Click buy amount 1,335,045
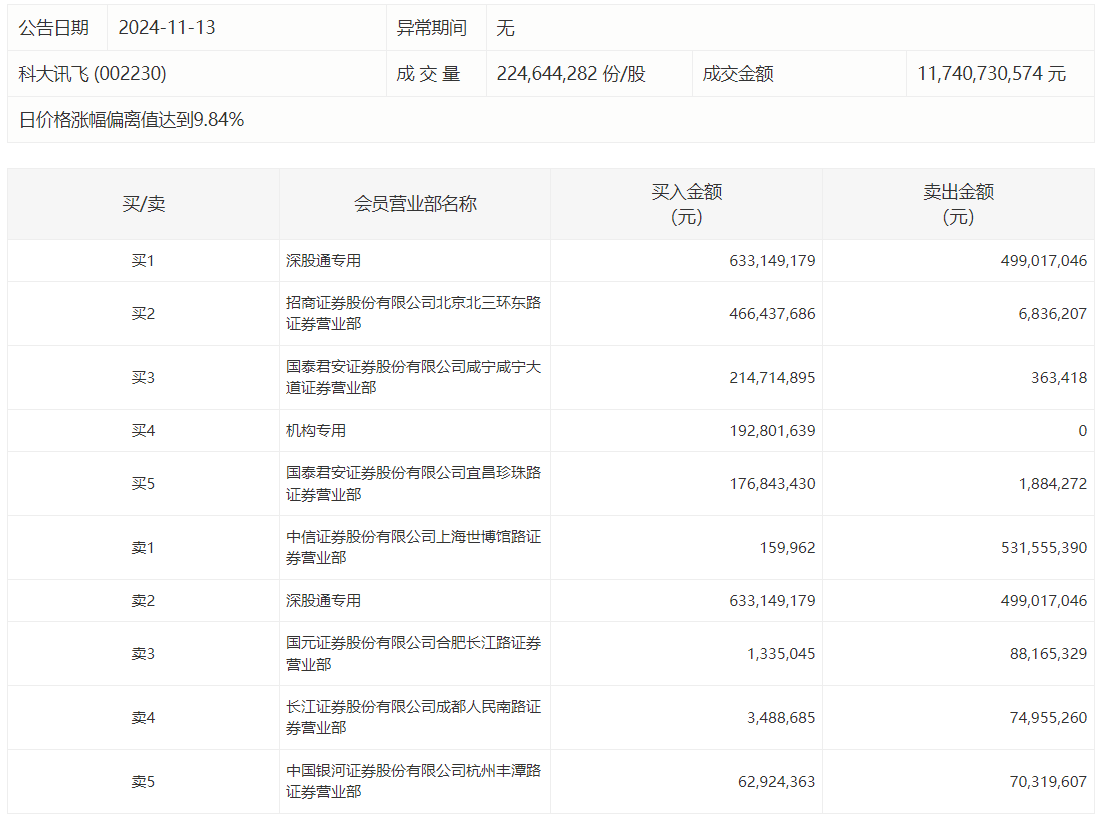Viewport: 1097px width, 817px height. [781, 654]
